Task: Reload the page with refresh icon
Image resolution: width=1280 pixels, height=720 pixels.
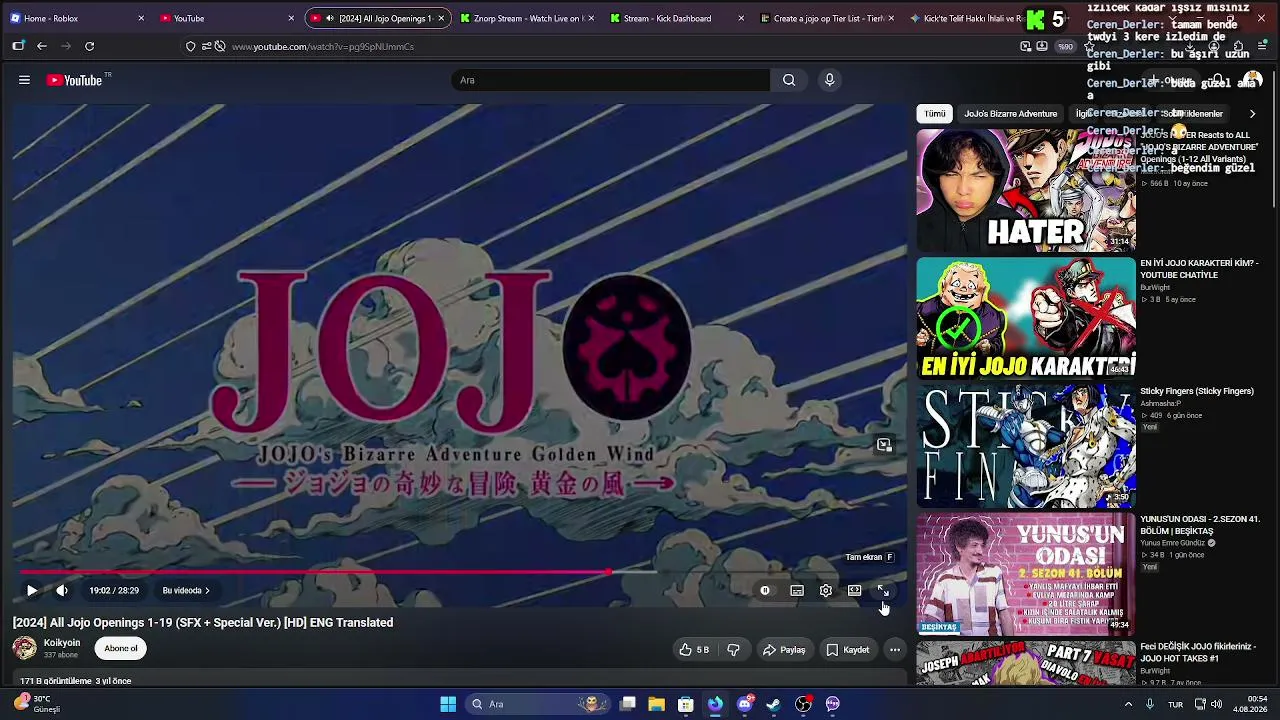Action: (x=89, y=46)
